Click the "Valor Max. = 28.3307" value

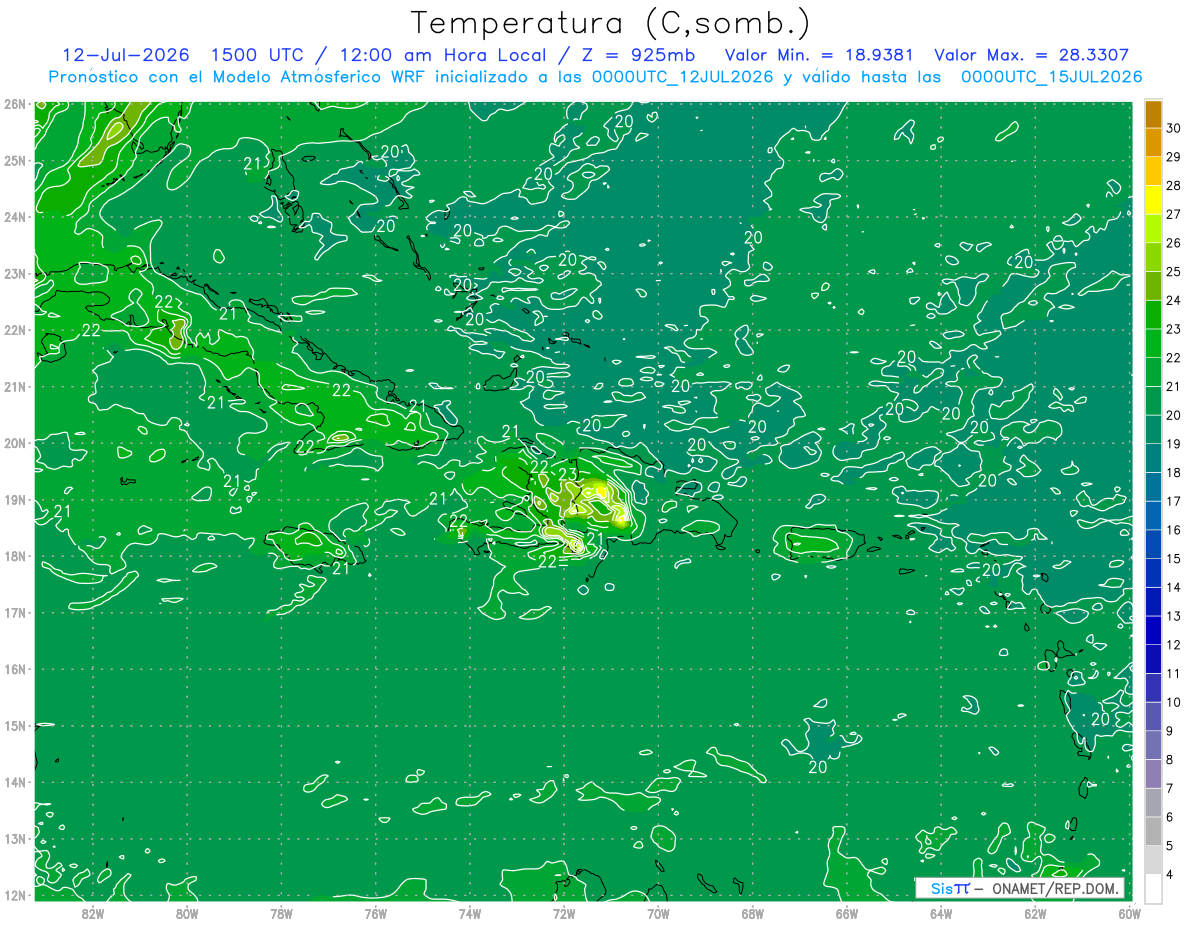tap(1031, 55)
